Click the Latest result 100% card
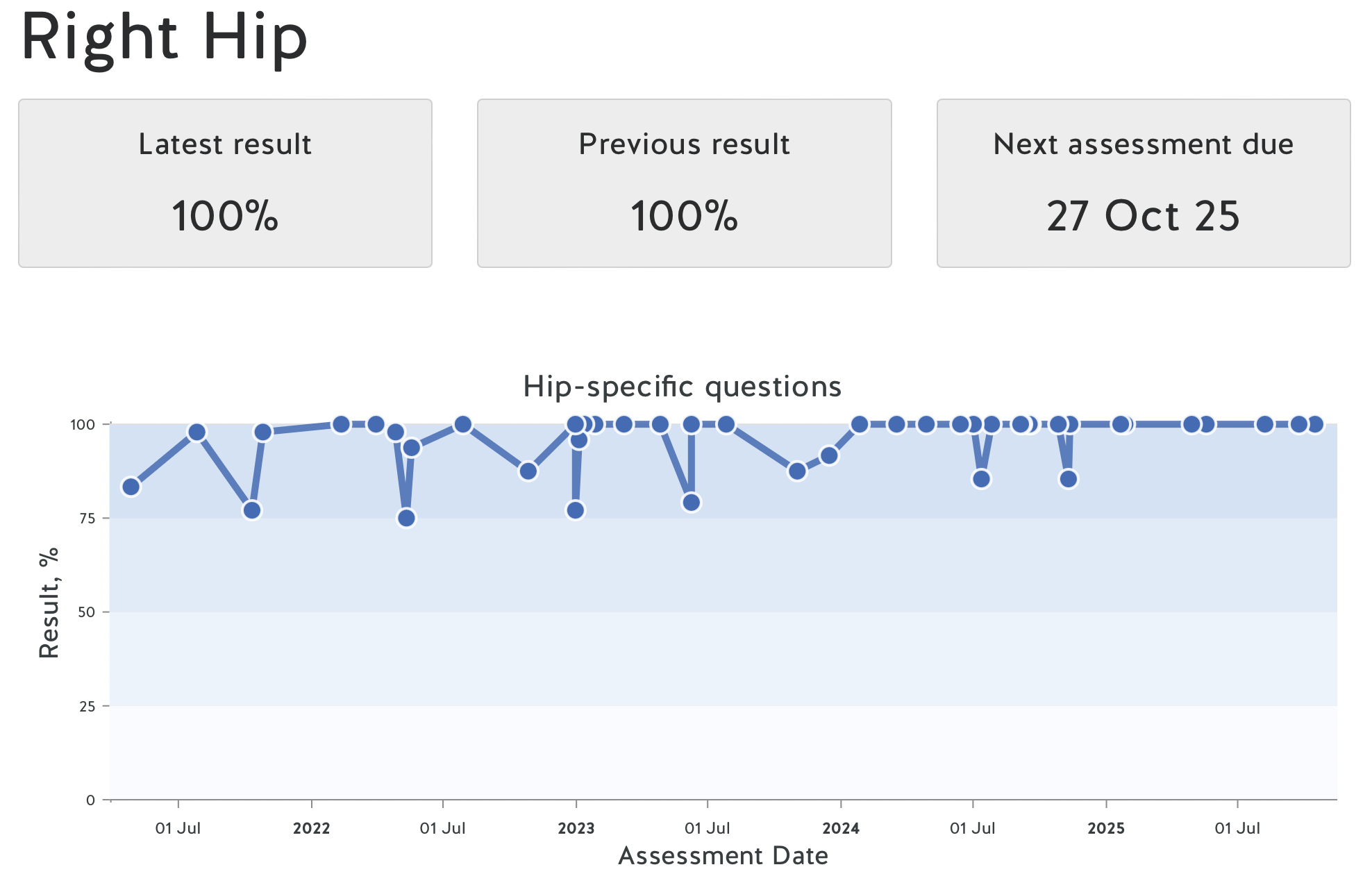 [x=225, y=183]
